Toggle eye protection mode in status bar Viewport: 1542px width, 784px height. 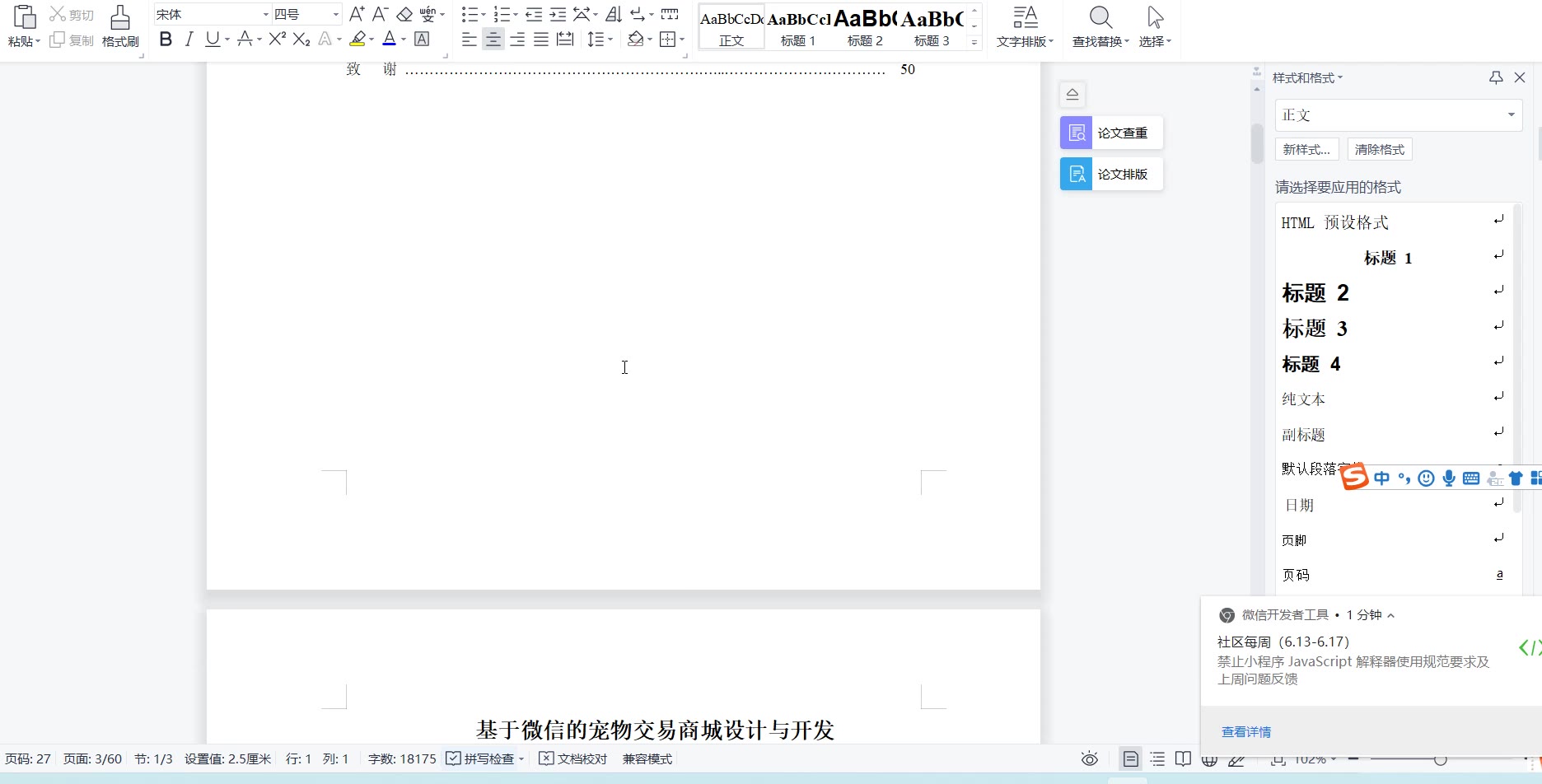(x=1090, y=758)
